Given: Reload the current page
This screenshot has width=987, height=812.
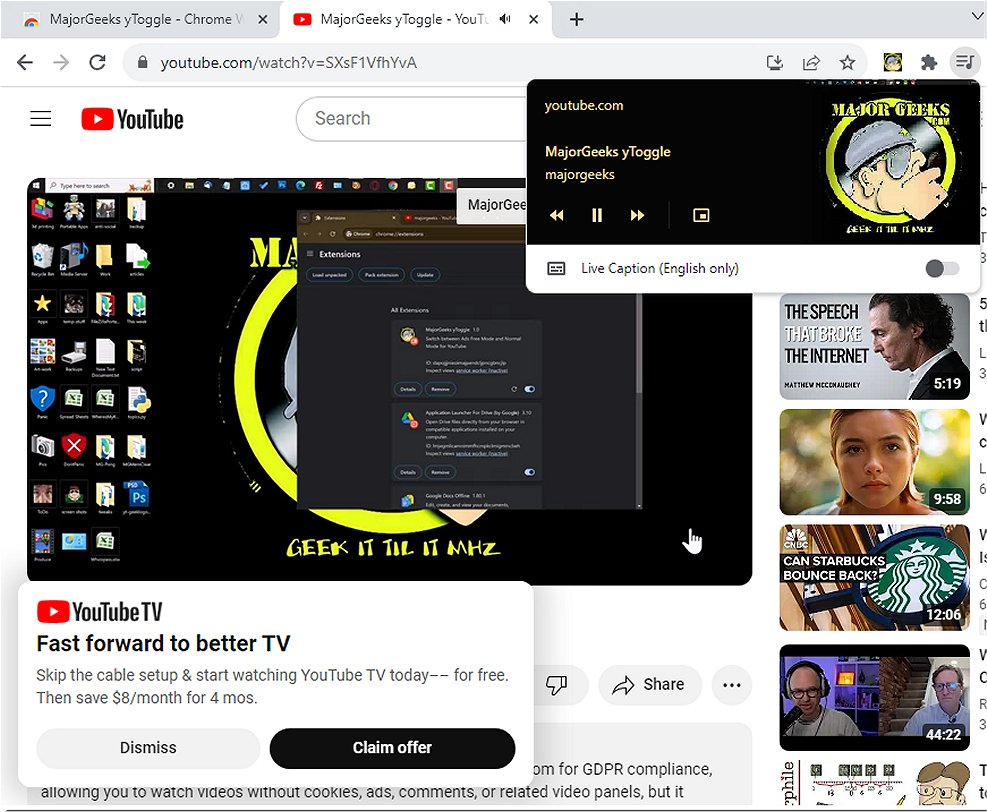Looking at the screenshot, I should pos(97,62).
